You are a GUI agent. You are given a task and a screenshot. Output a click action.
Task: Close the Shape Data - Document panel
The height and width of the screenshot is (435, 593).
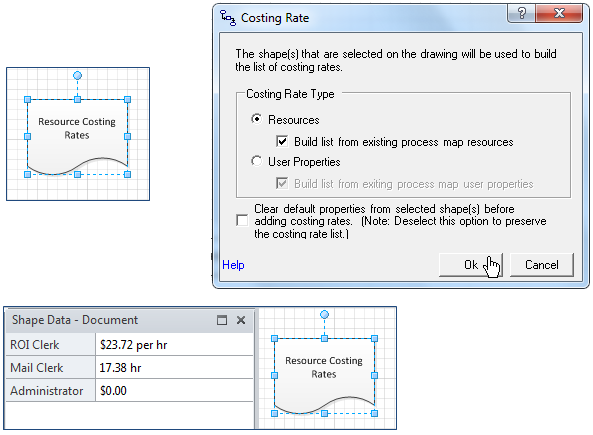[241, 320]
